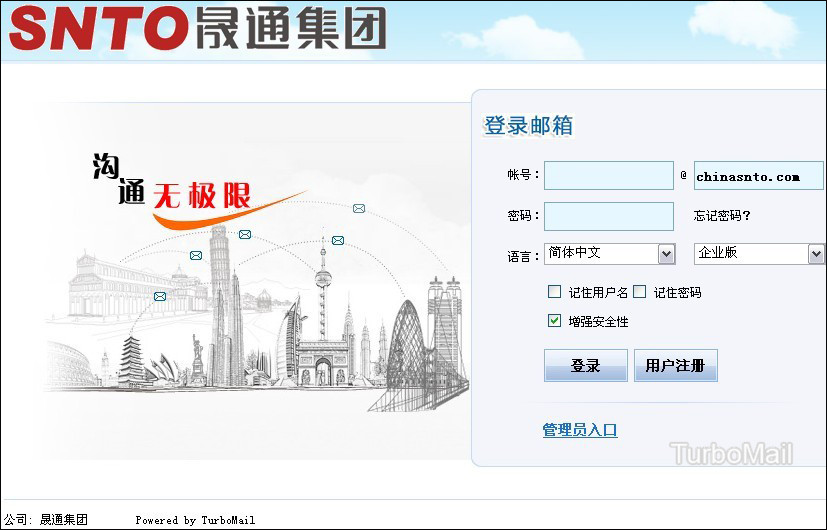Click into the 密码 input field
This screenshot has height=530, width=827.
tap(609, 216)
